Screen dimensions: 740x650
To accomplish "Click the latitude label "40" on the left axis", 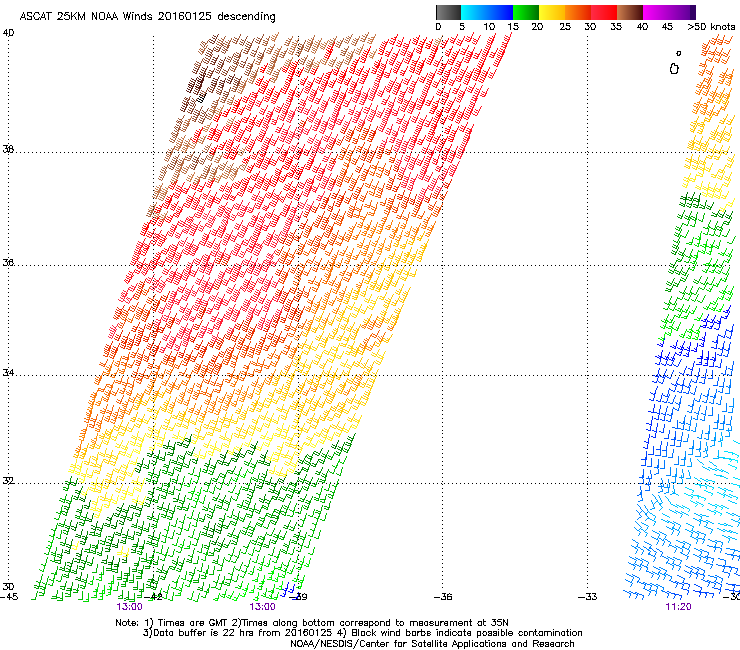I will (x=8, y=33).
